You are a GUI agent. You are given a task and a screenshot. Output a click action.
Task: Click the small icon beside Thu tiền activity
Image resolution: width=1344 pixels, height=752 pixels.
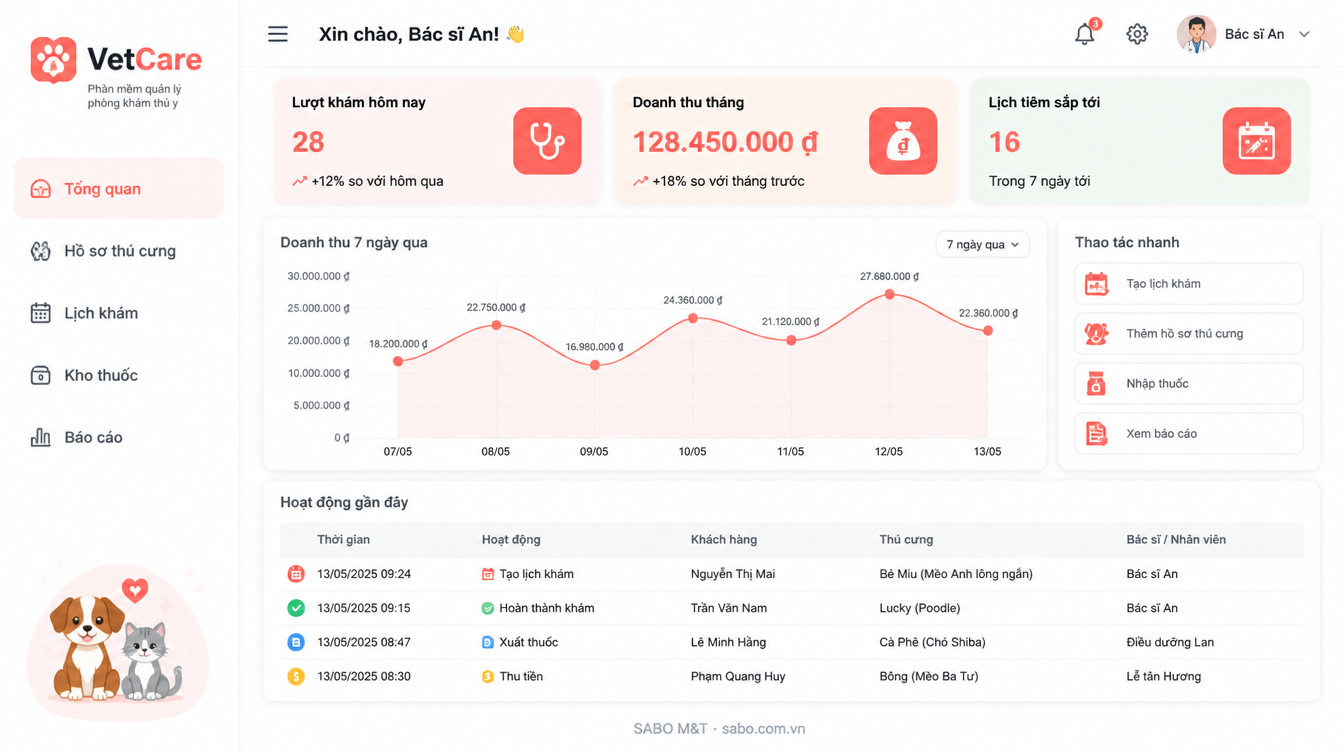[488, 676]
